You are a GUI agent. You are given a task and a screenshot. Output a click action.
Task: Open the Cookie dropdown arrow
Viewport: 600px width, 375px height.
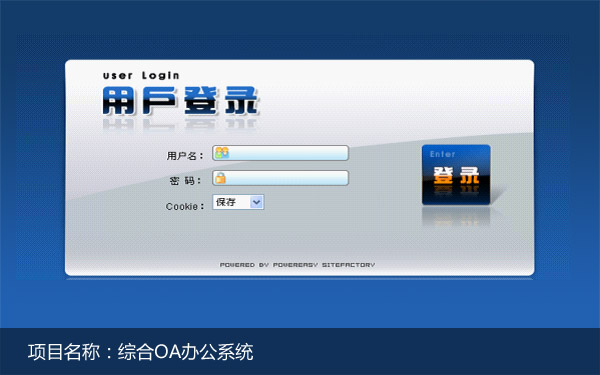(x=256, y=202)
